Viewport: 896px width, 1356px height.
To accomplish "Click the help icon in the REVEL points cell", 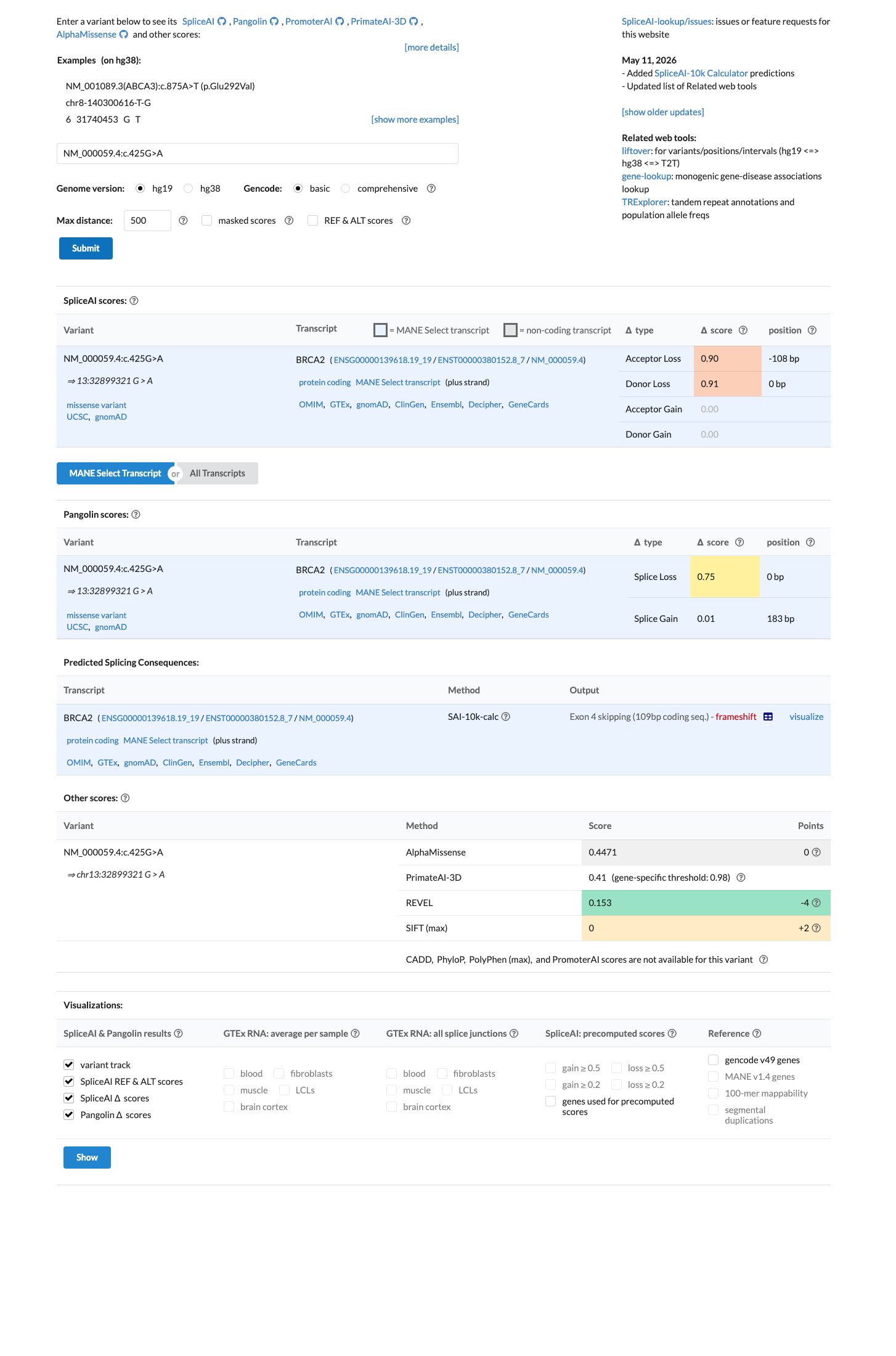I will click(816, 903).
